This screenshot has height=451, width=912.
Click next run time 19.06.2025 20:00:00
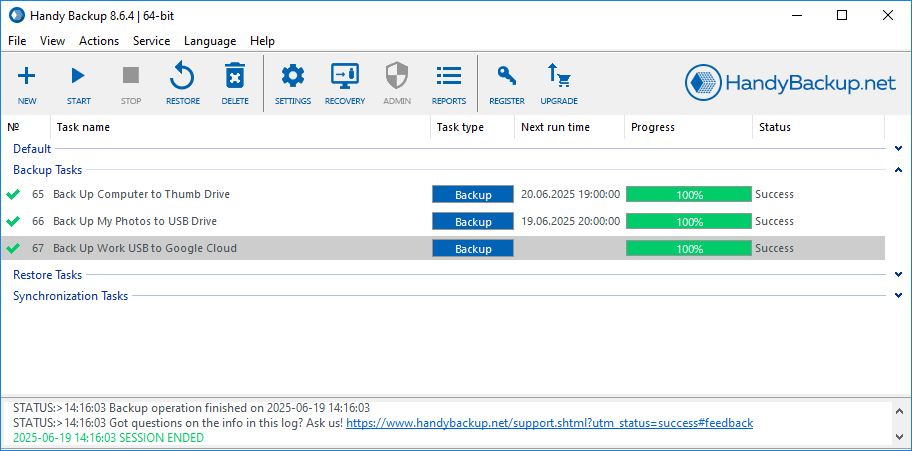[571, 222]
